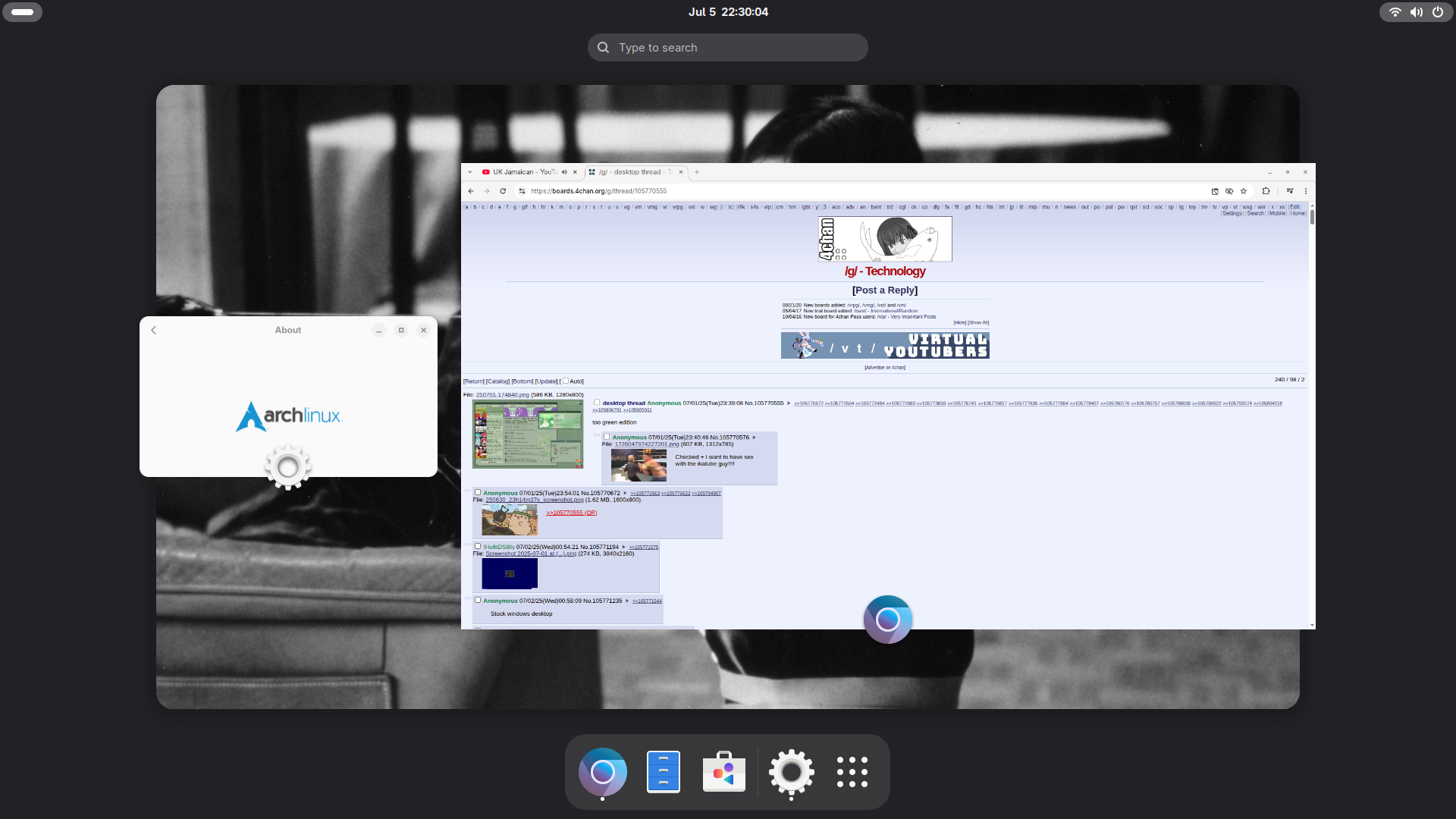Click the Settings gear badge on About window

coord(287,467)
